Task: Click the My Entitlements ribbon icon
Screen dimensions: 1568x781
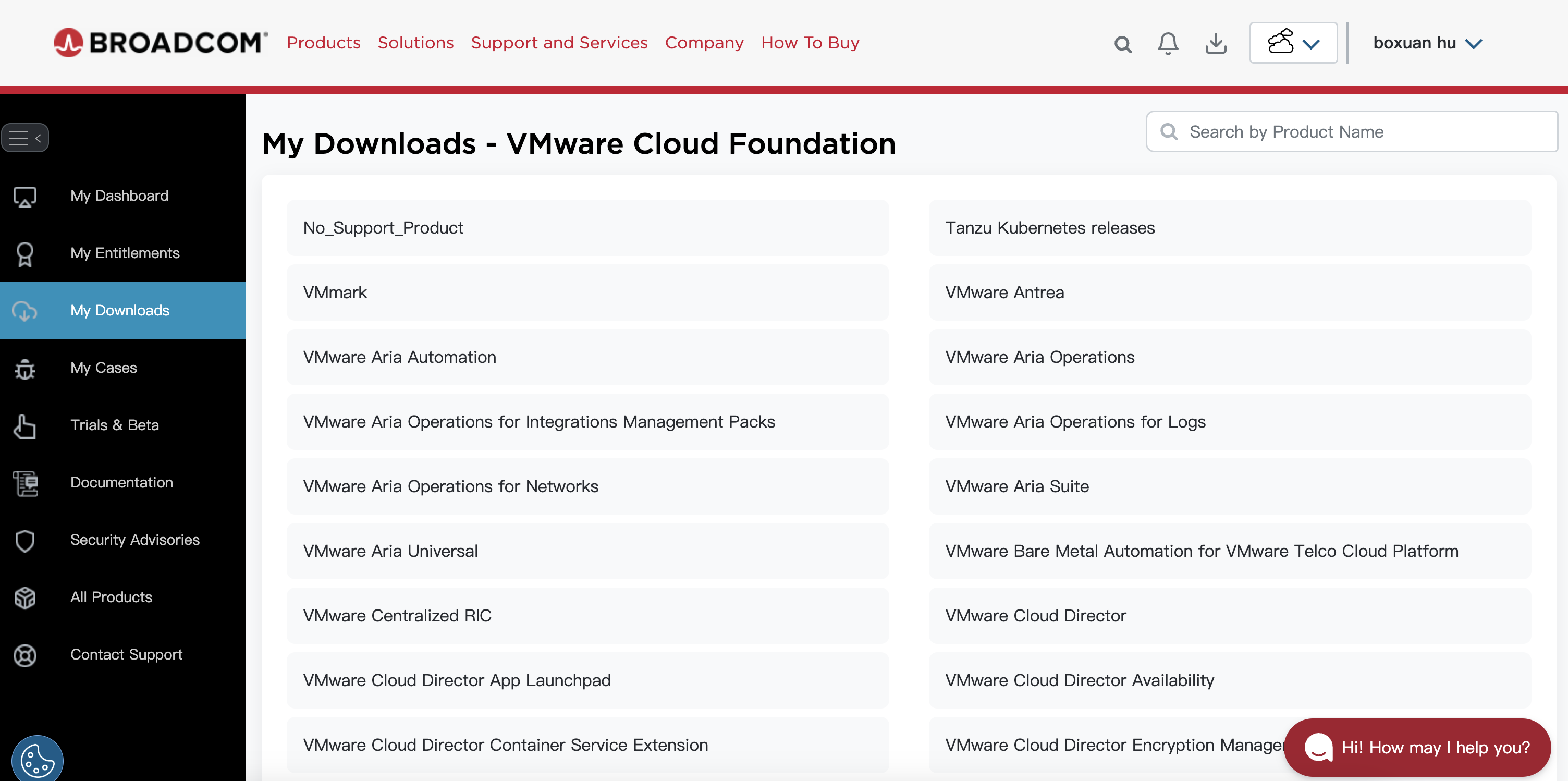Action: [x=25, y=253]
